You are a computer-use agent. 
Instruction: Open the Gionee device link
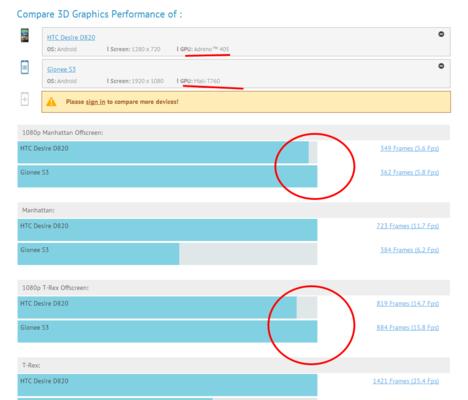(x=61, y=69)
